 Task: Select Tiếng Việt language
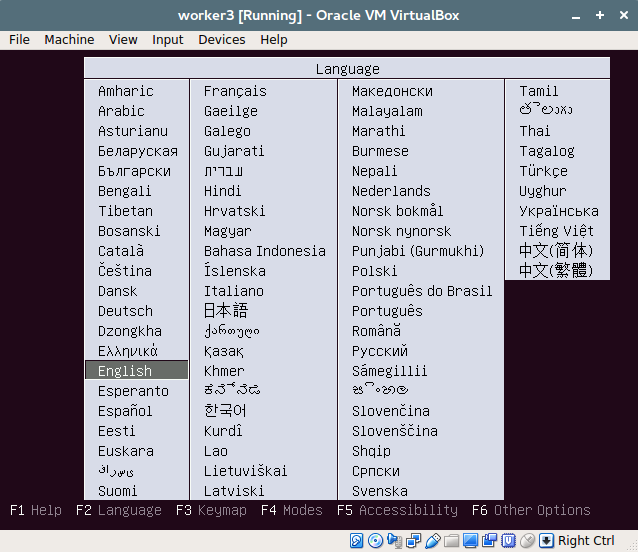pos(556,231)
